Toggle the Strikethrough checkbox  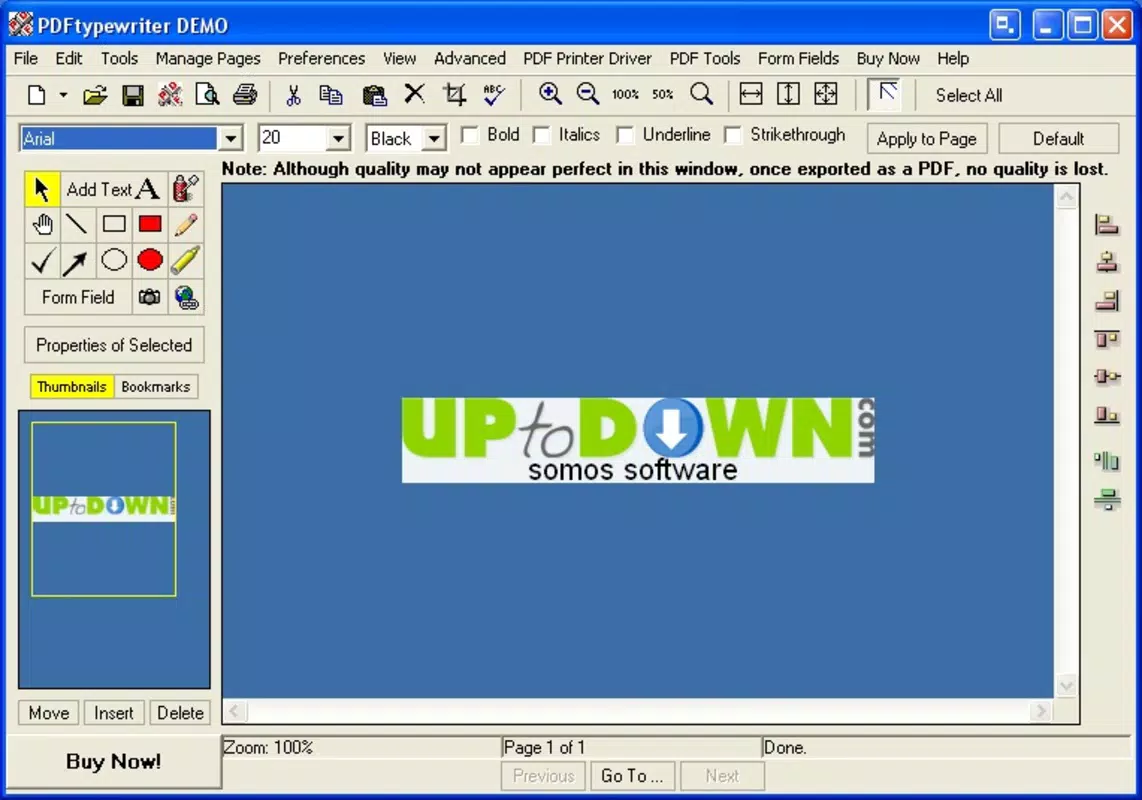tap(733, 135)
